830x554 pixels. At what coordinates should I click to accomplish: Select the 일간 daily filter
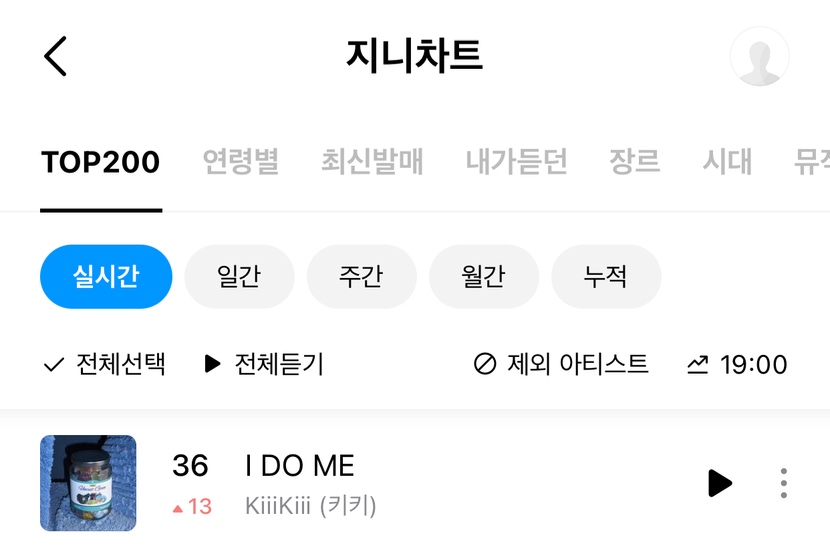tap(239, 277)
